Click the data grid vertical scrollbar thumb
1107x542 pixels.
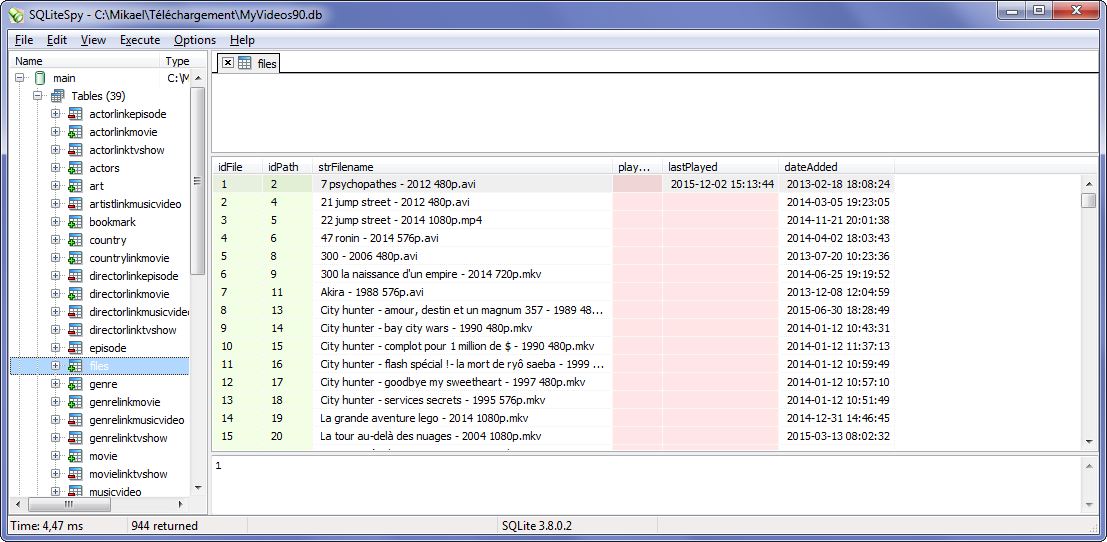coord(1089,200)
